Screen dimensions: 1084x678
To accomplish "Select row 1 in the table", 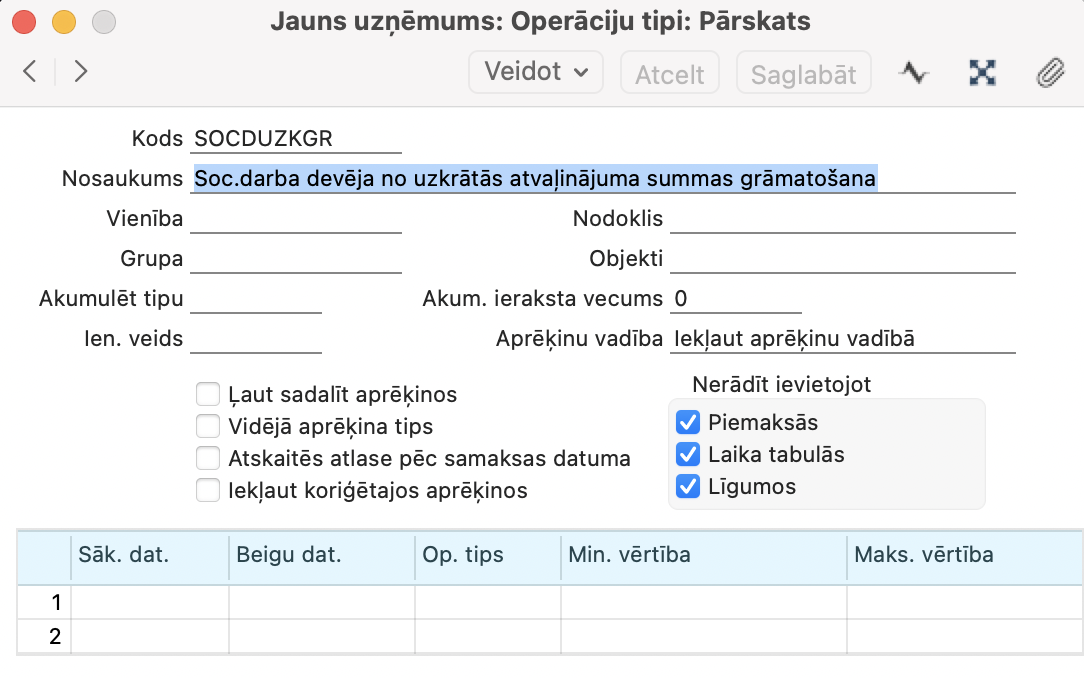I will [45, 603].
